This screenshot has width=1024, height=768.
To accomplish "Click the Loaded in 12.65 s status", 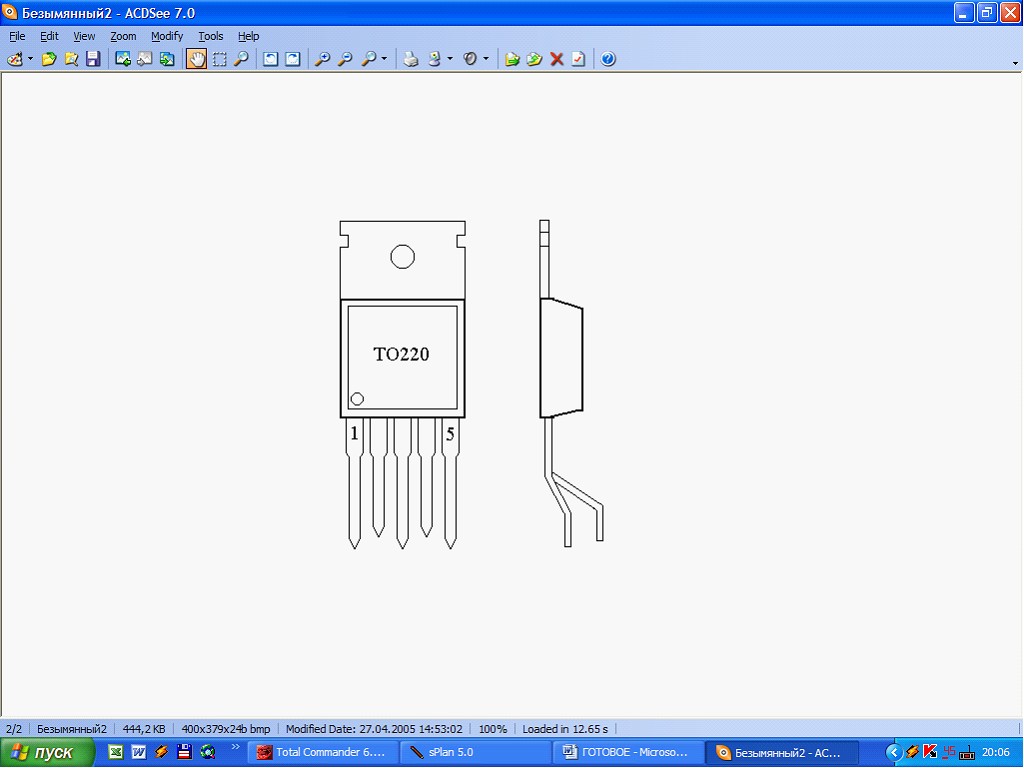I will point(565,729).
